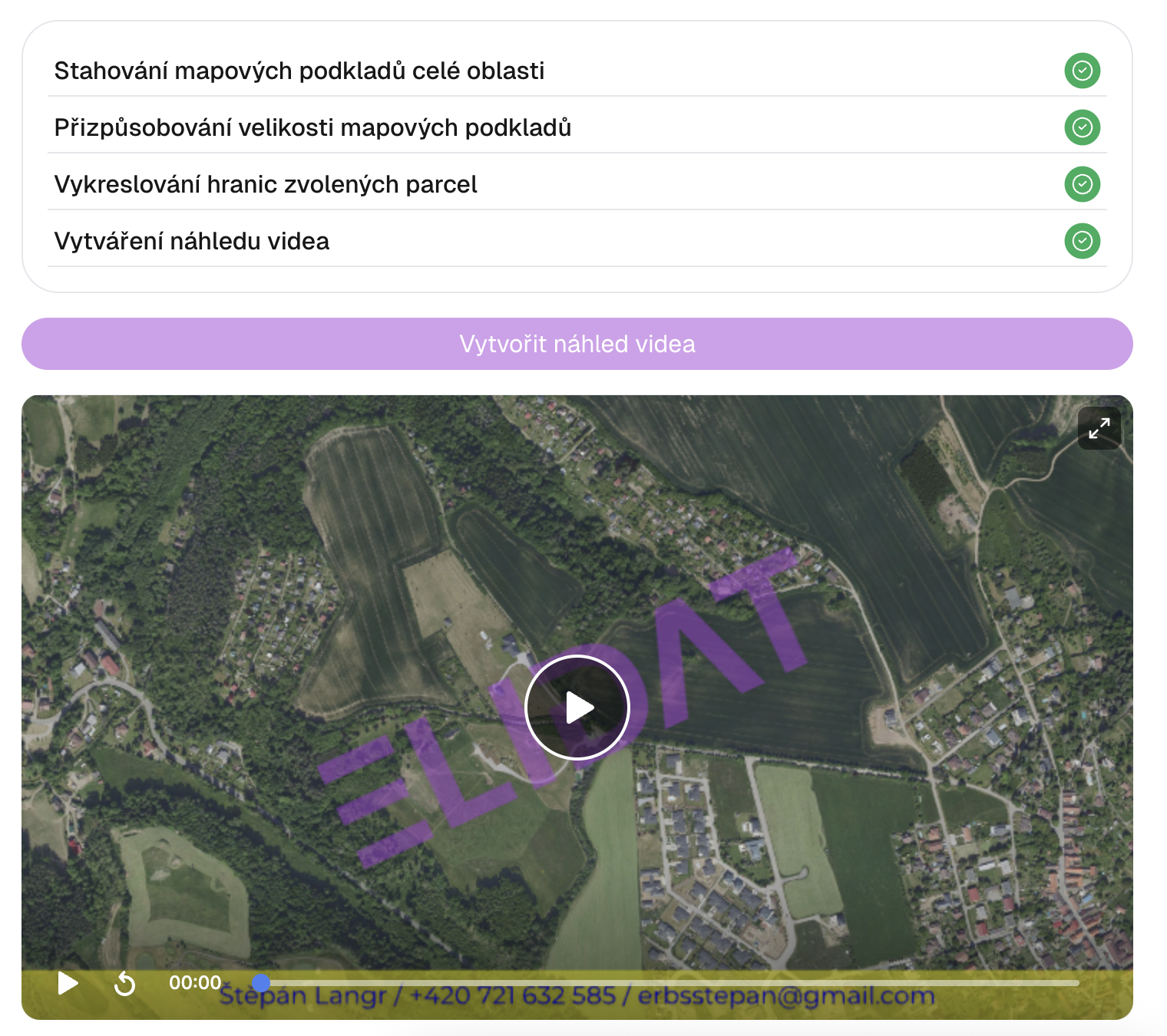Click the green checkmark beside Přizpůsobování velikosti

(x=1082, y=127)
